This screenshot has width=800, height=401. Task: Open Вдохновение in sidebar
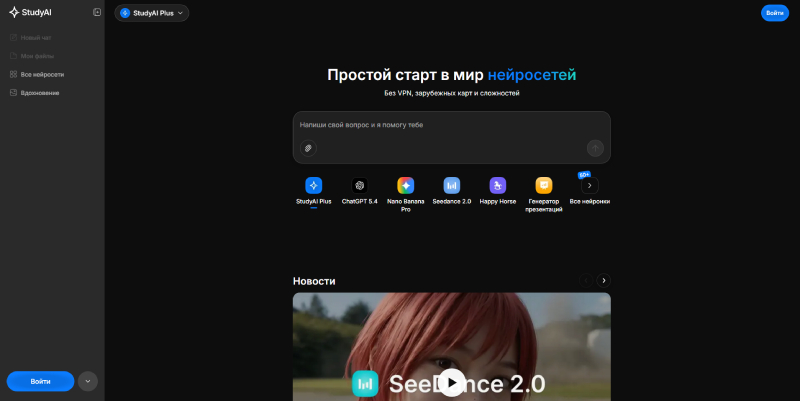(x=35, y=93)
